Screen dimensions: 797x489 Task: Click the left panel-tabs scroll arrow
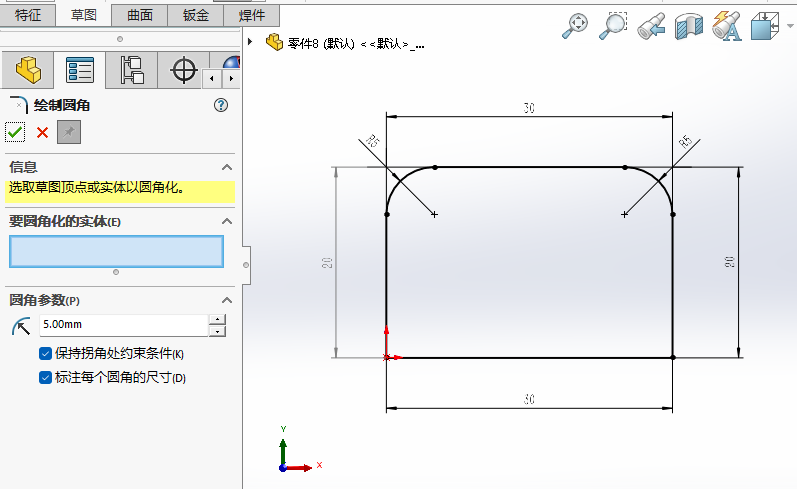212,79
